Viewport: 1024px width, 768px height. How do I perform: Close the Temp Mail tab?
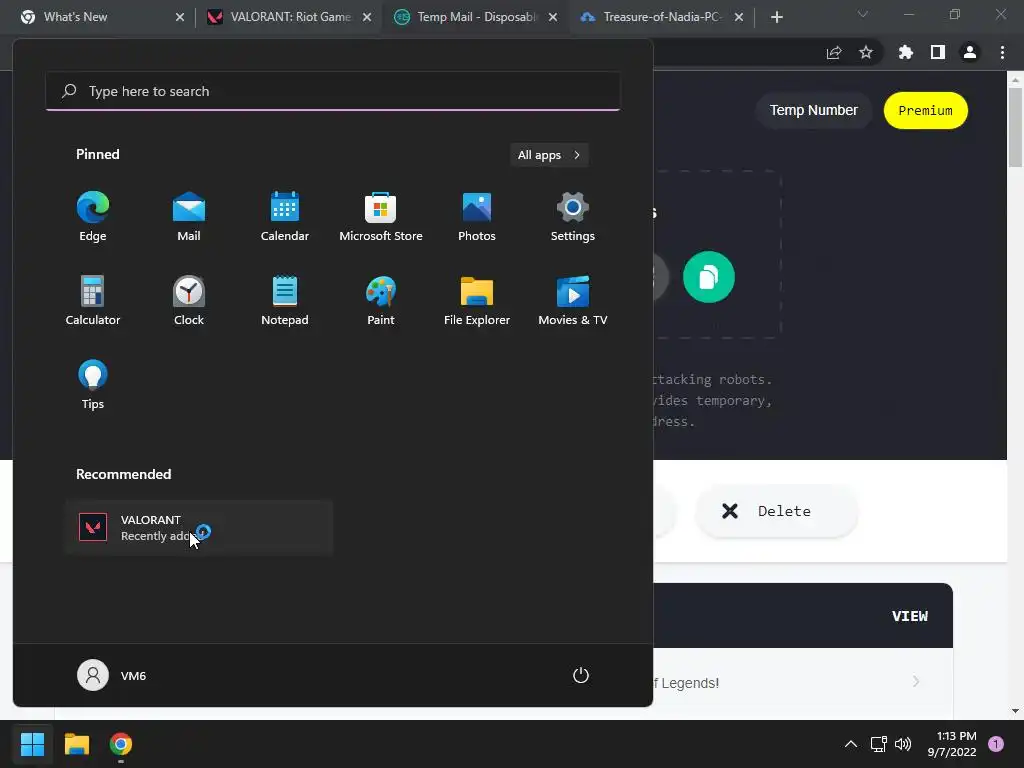click(x=553, y=17)
